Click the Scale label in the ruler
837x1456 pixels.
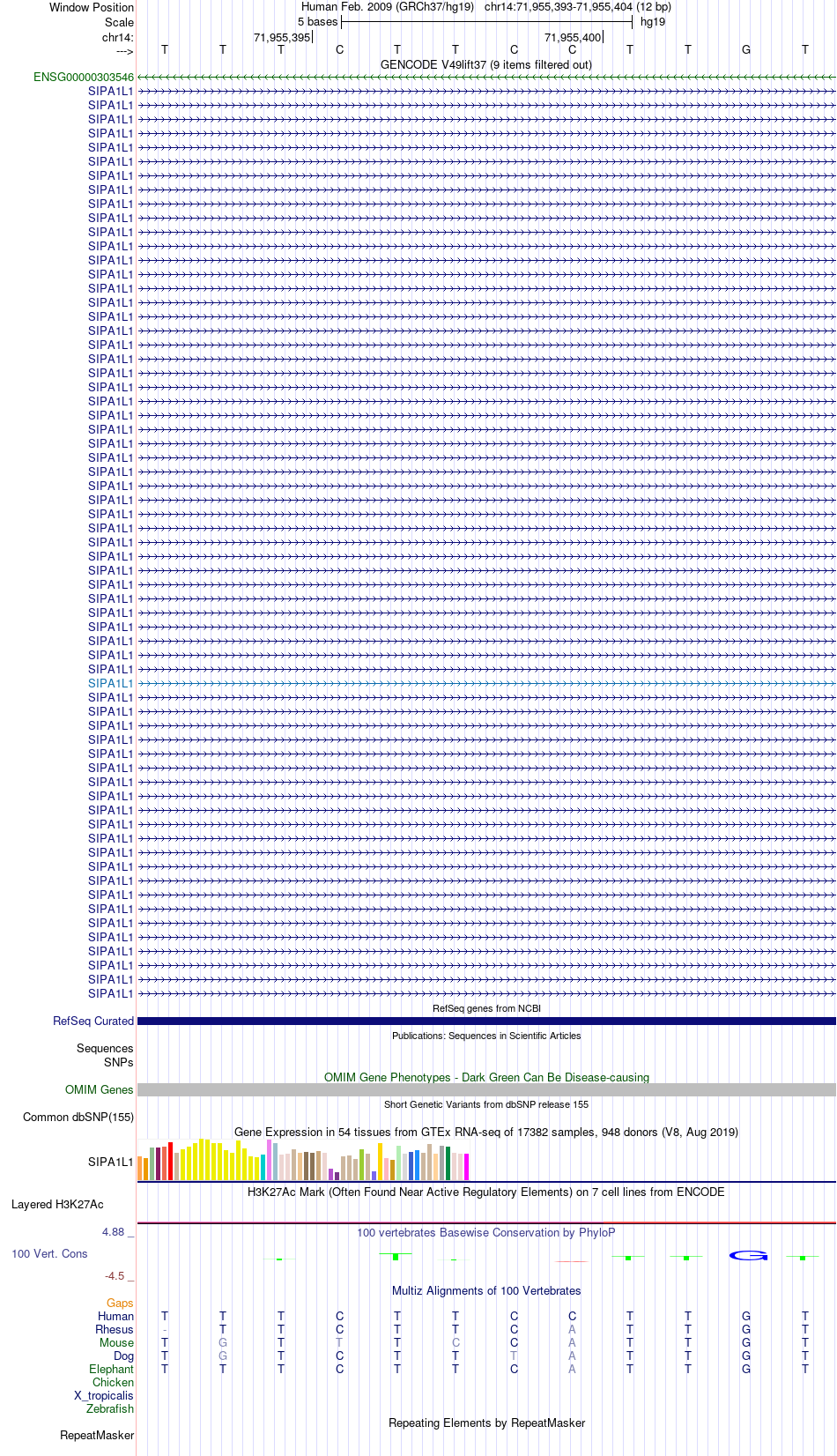[x=120, y=22]
